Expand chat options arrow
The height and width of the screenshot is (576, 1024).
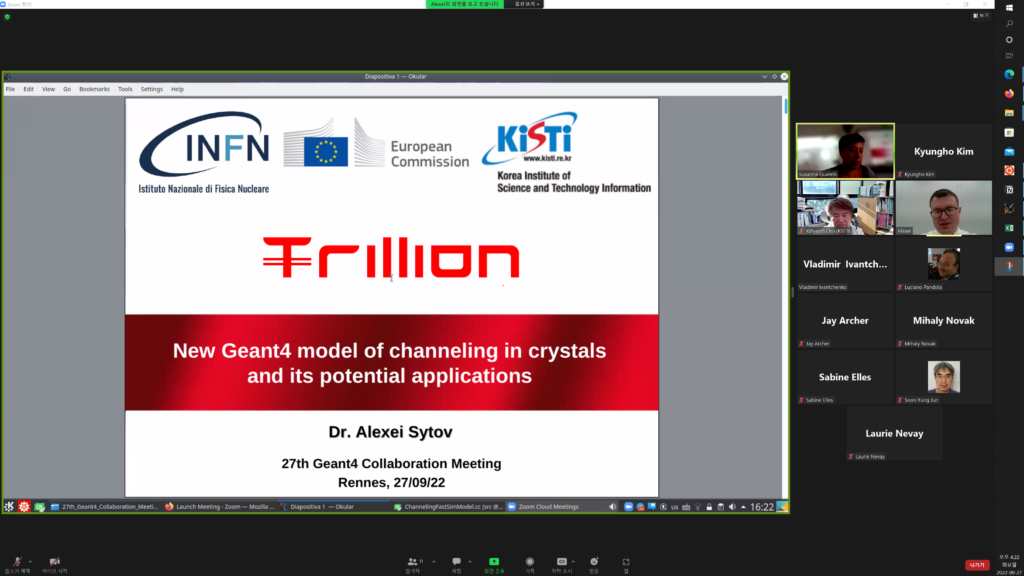470,562
